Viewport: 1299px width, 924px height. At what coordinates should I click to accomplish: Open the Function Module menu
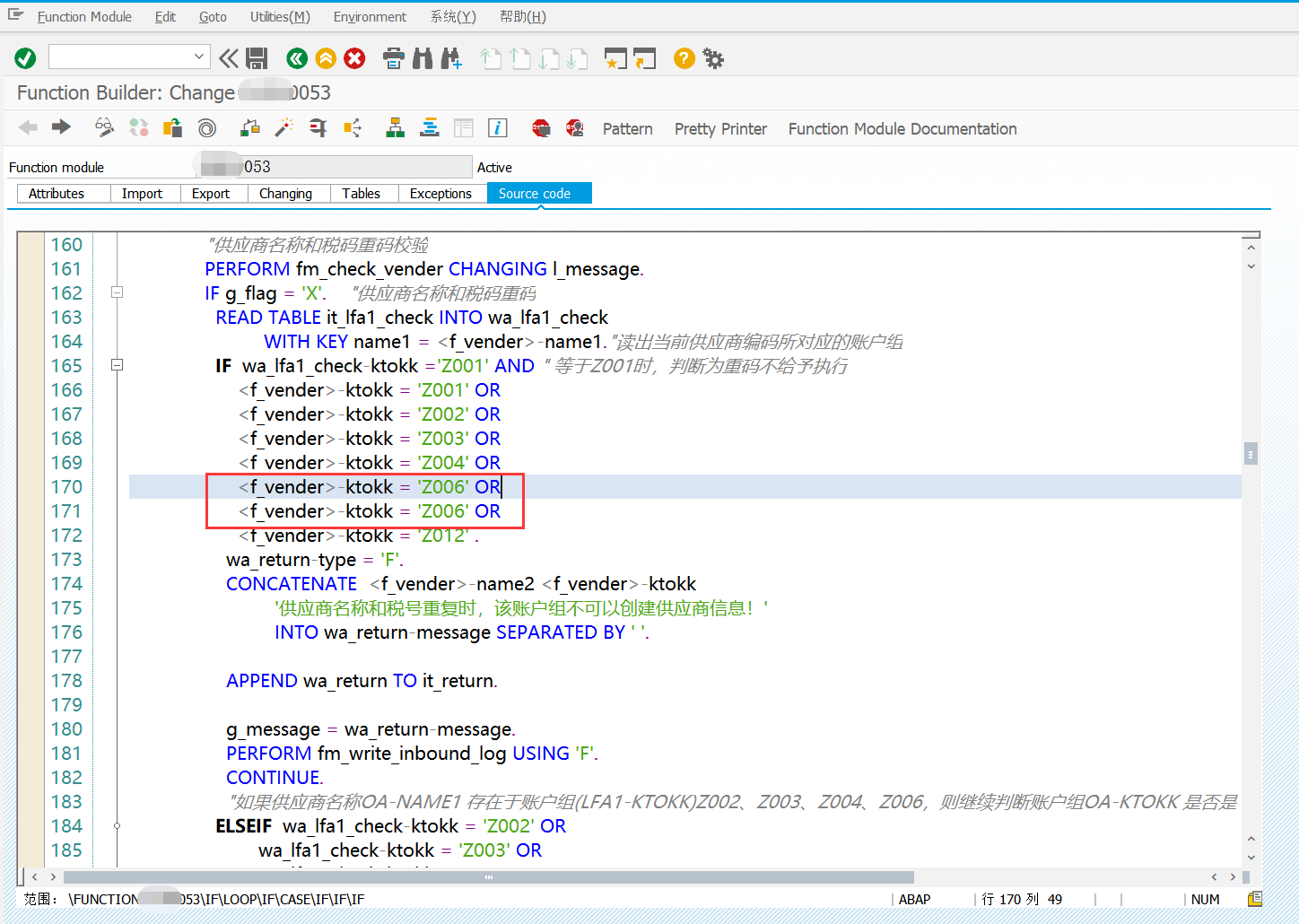tap(84, 17)
